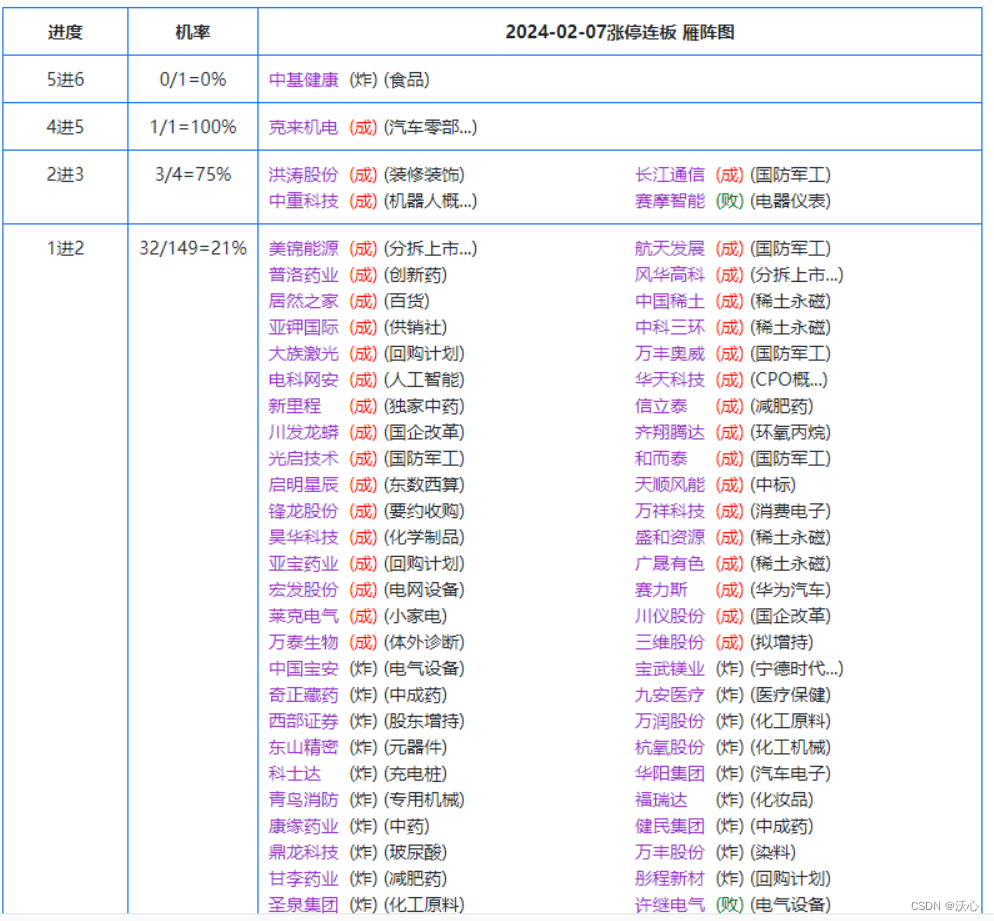Open the 克来机电 stock link
This screenshot has height=921, width=994.
[304, 127]
